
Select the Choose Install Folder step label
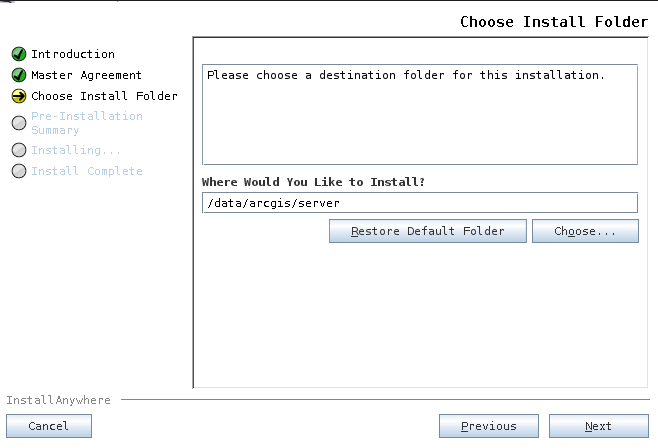coord(104,97)
